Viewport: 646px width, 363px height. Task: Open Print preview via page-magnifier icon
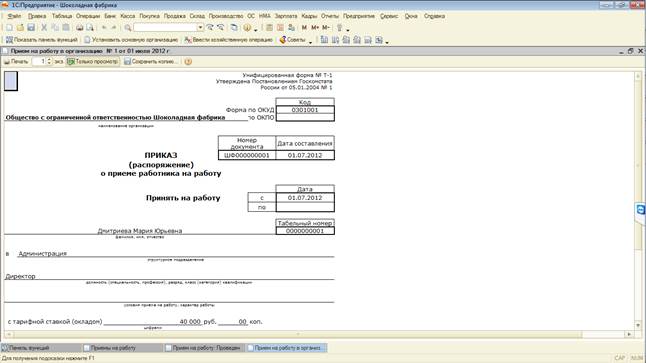tap(90, 28)
